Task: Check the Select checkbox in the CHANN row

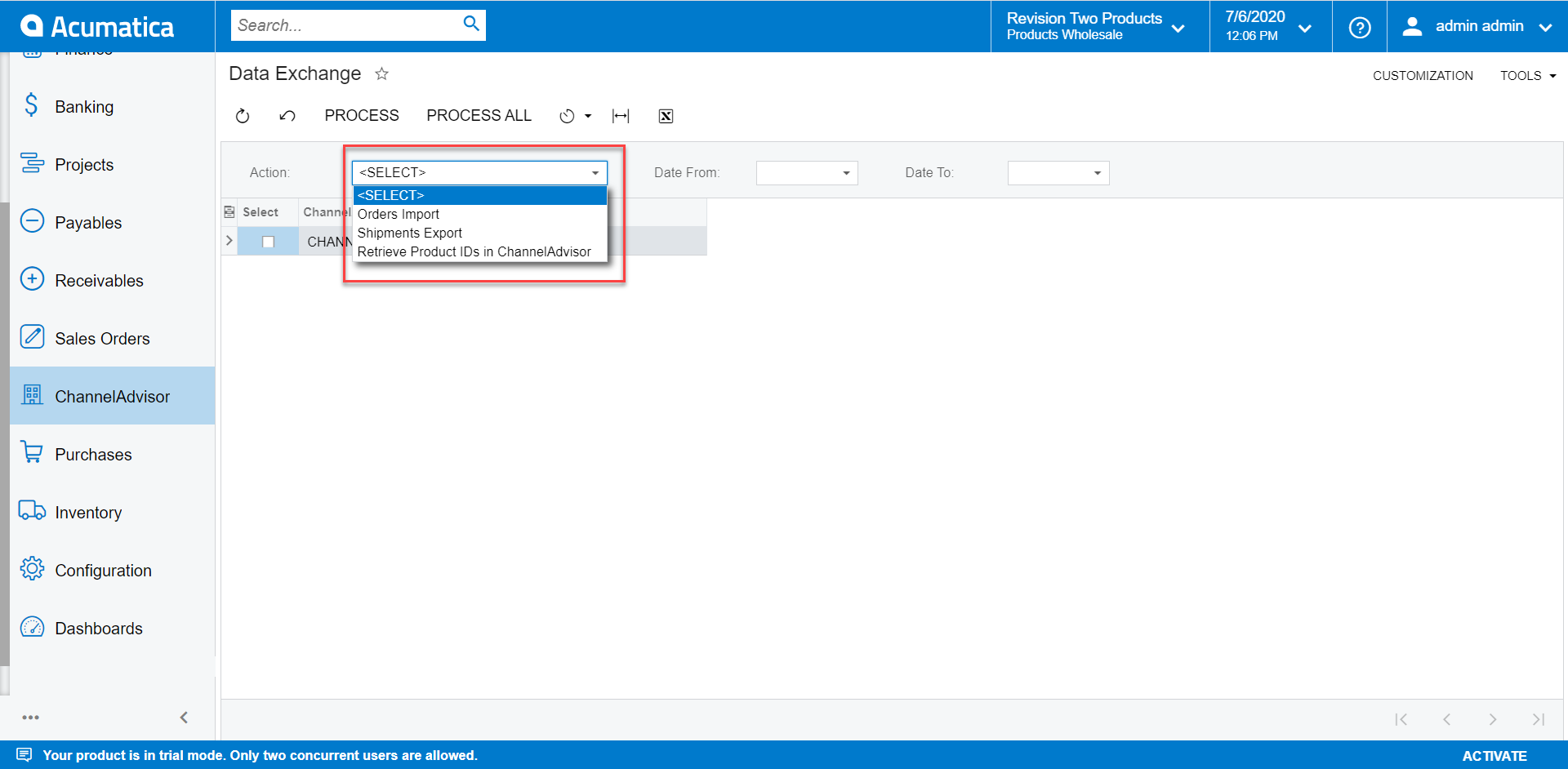Action: pyautogui.click(x=268, y=242)
